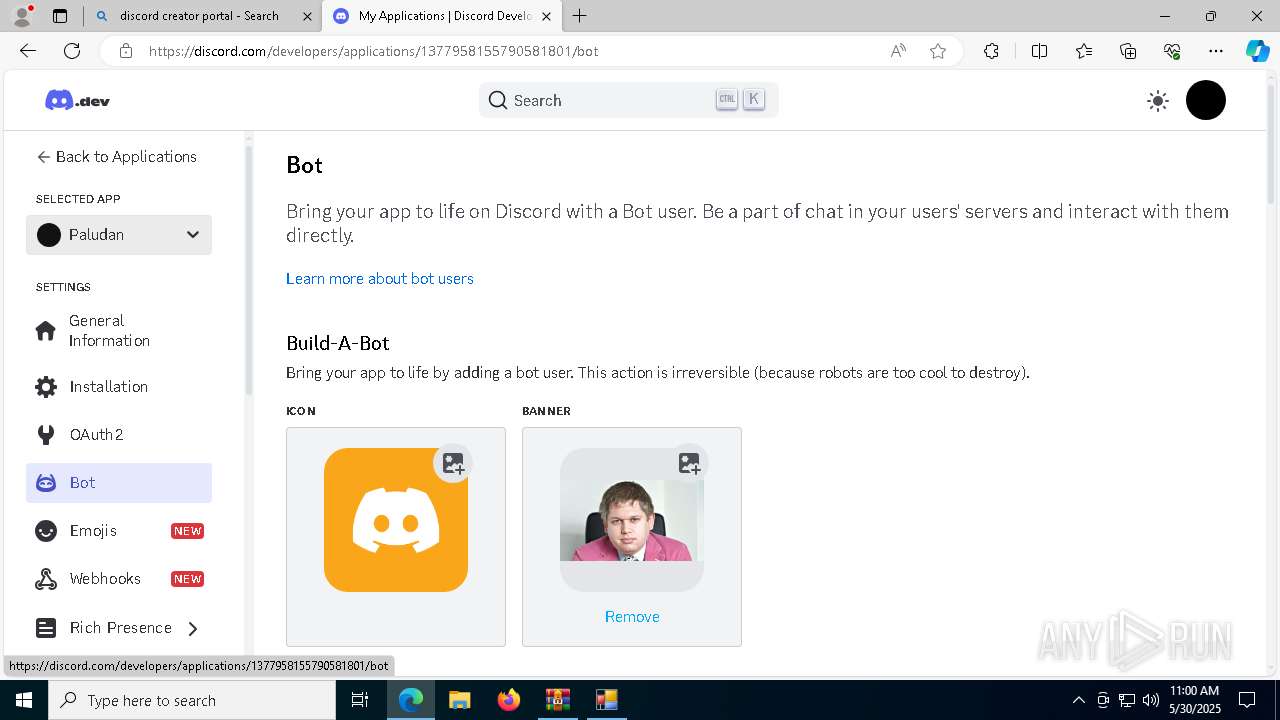1280x720 pixels.
Task: Go back in browser history
Action: click(28, 51)
